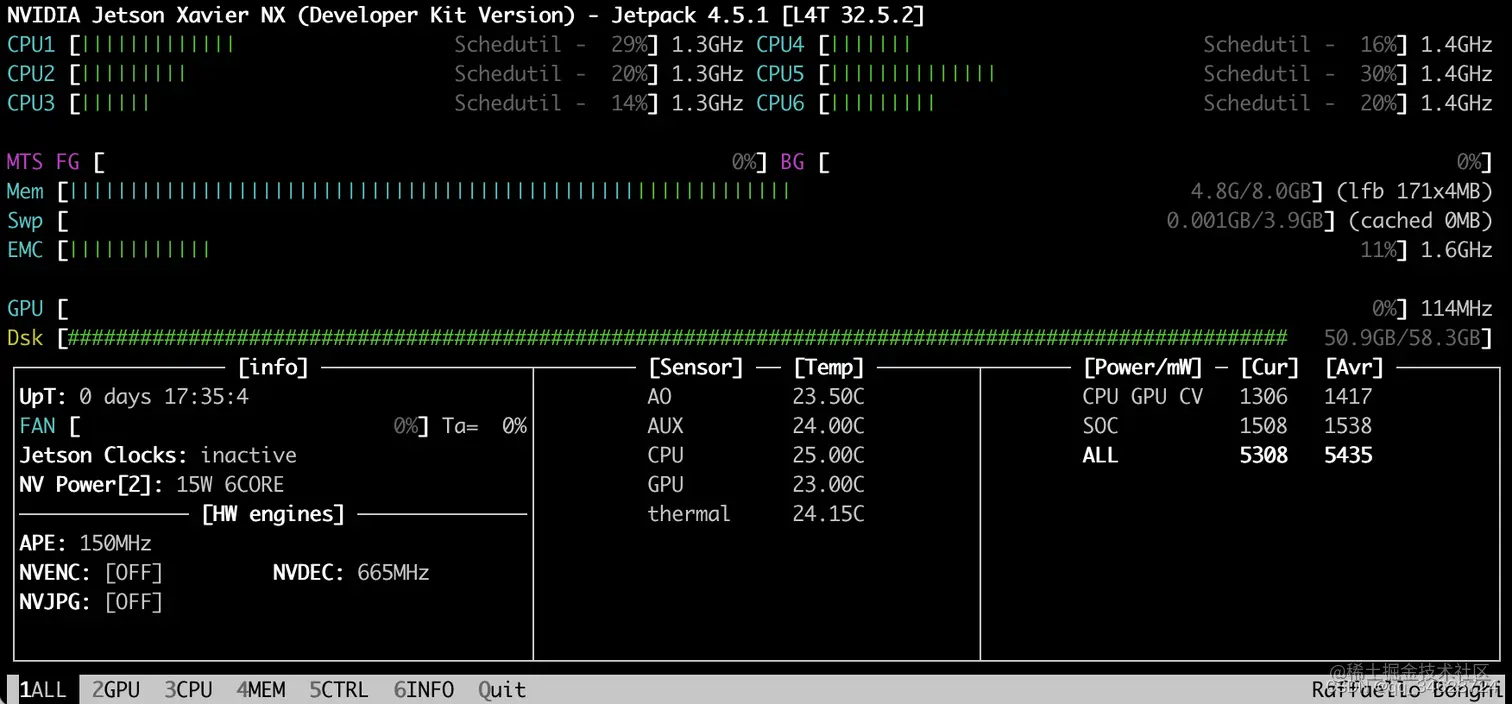Viewport: 1512px width, 704px height.
Task: Click the '50.9GB/58.3GB' disk value
Action: pos(1402,338)
